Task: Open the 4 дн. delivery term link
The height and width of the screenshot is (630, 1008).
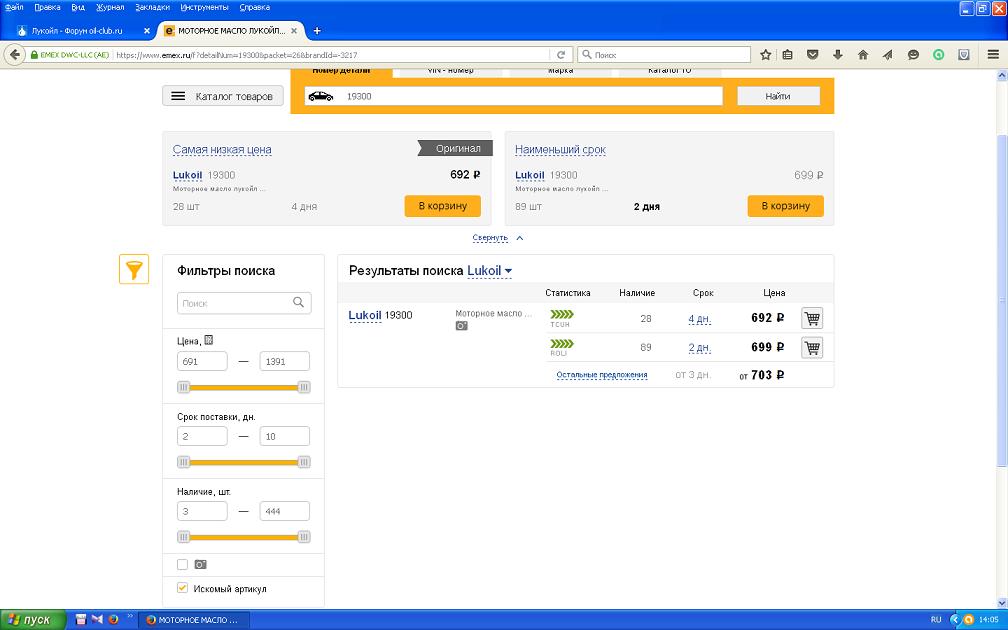Action: [x=699, y=318]
